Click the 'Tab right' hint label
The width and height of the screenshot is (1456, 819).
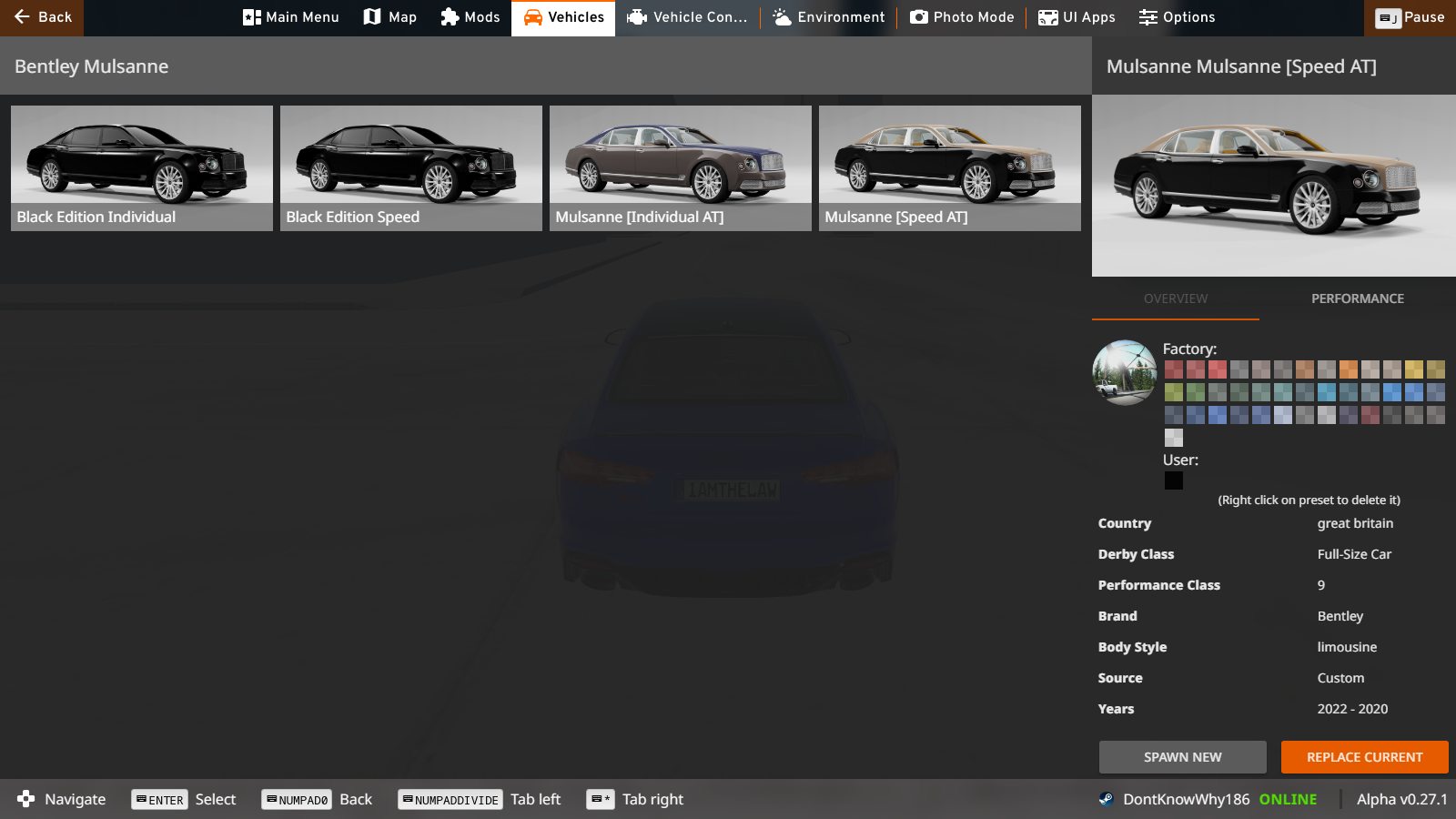click(652, 799)
